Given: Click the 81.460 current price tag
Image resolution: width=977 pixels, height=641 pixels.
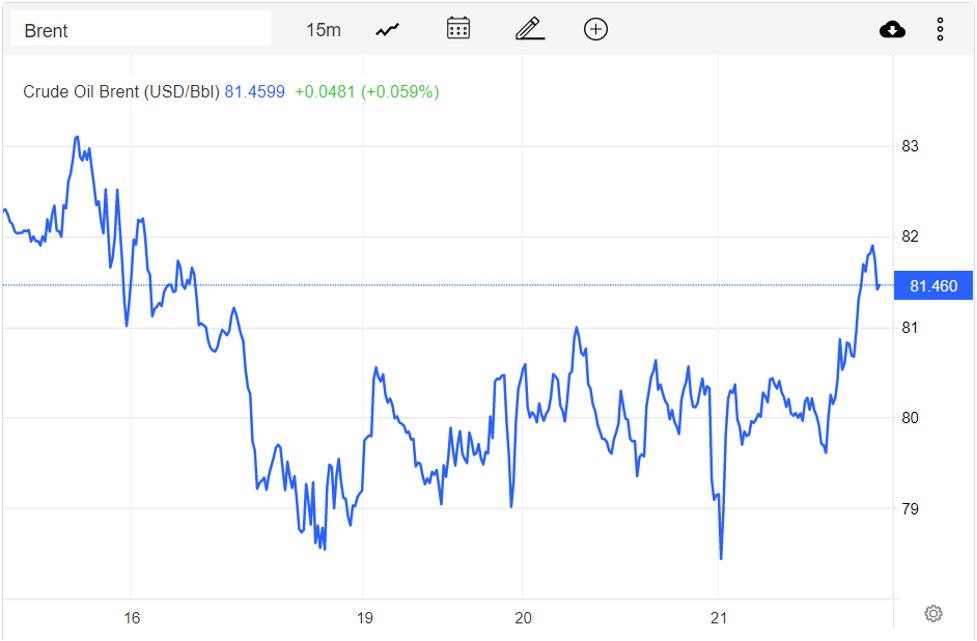Looking at the screenshot, I should click(x=933, y=287).
